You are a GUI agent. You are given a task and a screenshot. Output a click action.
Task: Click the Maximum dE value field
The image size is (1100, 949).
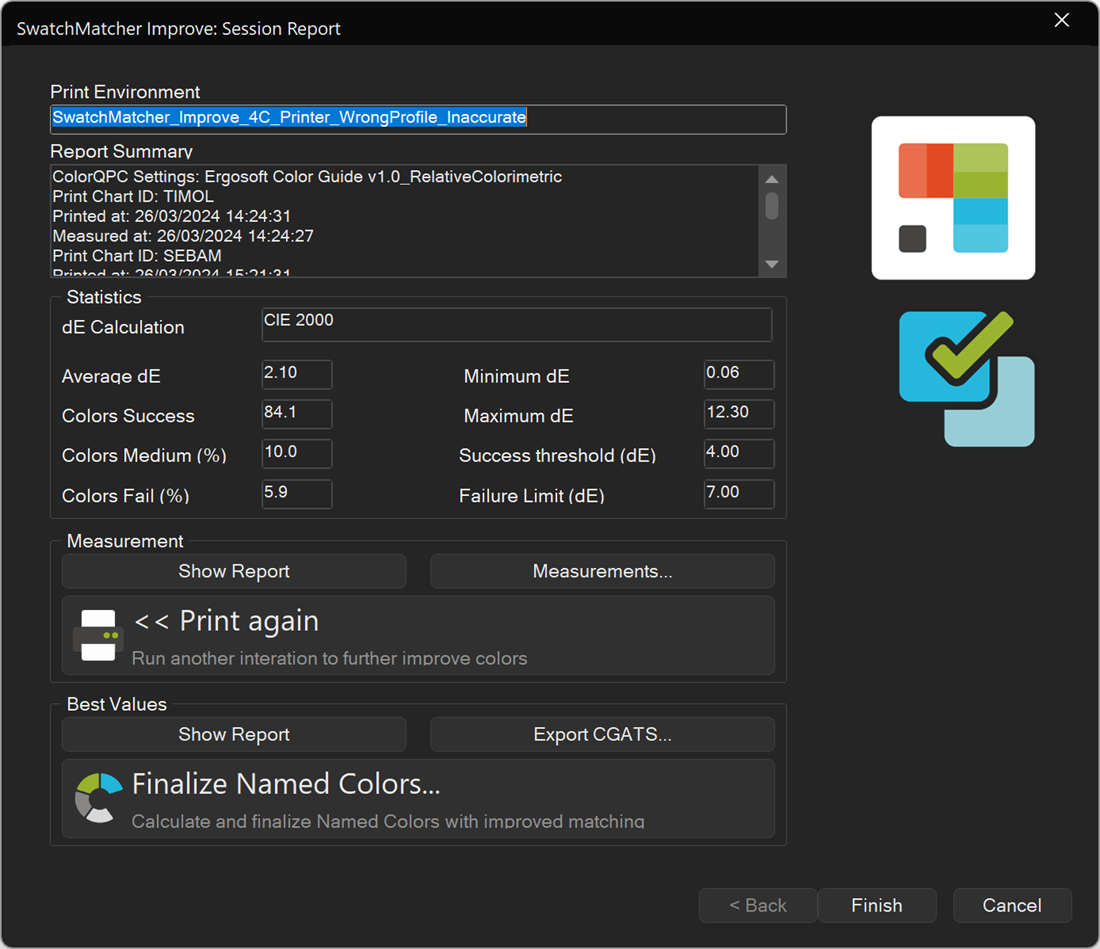[x=739, y=414]
